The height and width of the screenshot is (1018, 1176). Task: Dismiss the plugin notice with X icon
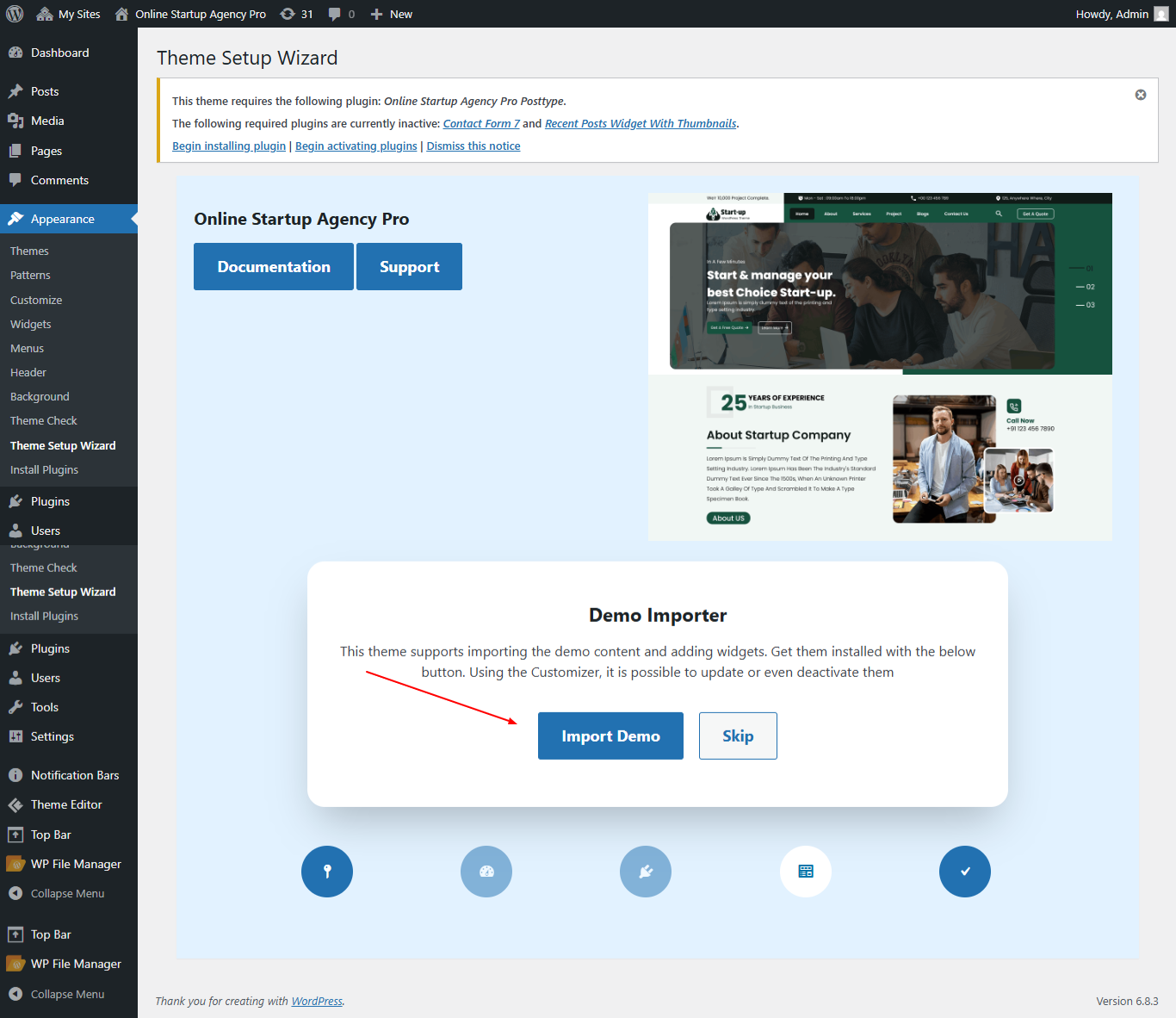point(1141,95)
